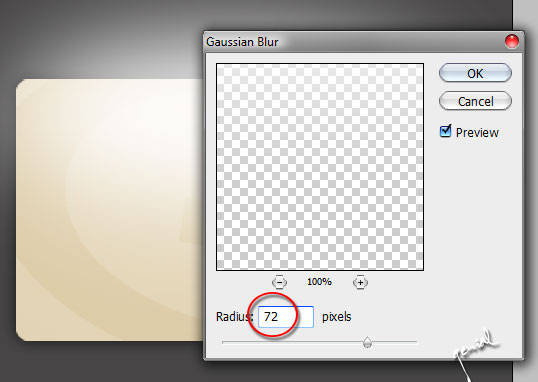Click the pixels unit label
The height and width of the screenshot is (382, 538).
[x=337, y=316]
